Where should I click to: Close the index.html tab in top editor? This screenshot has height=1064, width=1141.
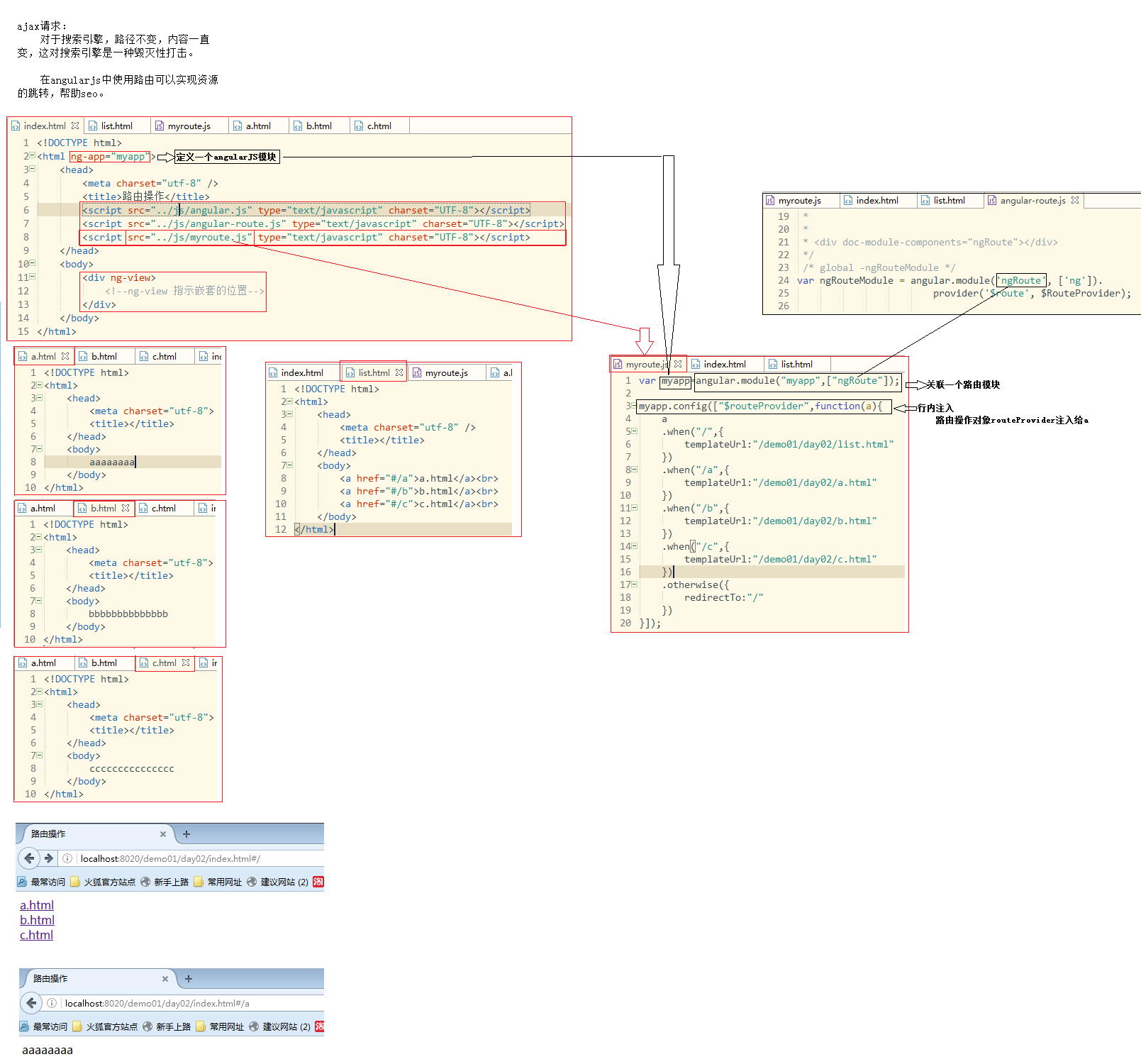[x=75, y=126]
